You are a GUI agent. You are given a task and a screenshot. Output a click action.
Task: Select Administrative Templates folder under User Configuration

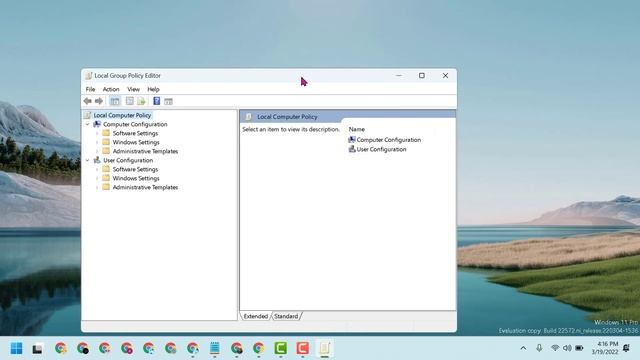(x=145, y=187)
